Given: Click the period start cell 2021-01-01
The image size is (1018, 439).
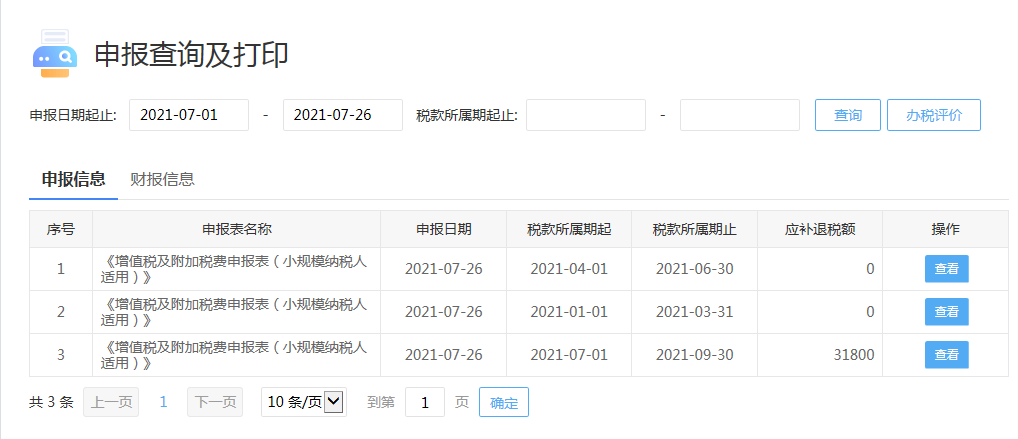Looking at the screenshot, I should [x=569, y=312].
